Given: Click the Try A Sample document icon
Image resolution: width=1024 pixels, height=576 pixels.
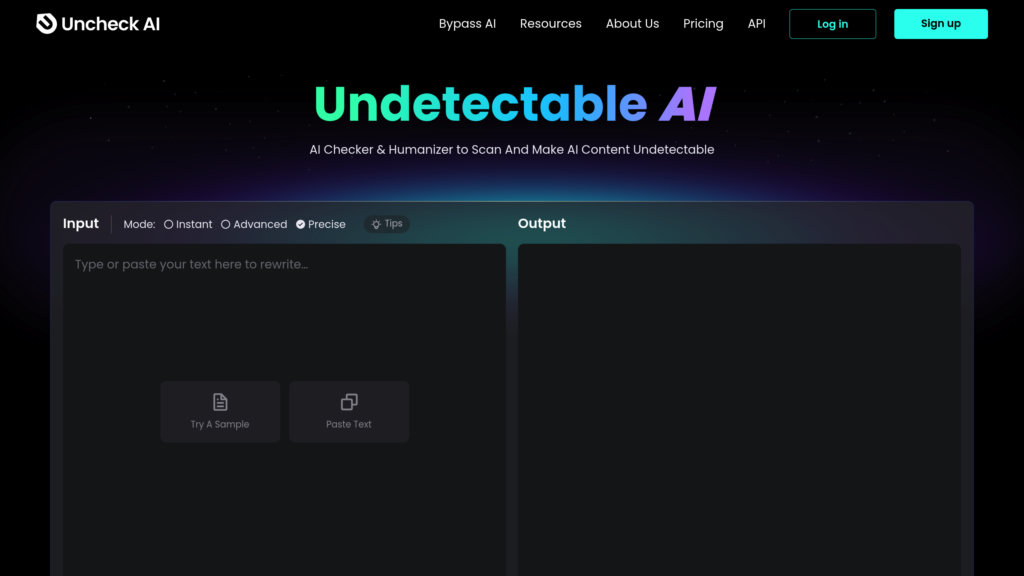Looking at the screenshot, I should pos(220,402).
